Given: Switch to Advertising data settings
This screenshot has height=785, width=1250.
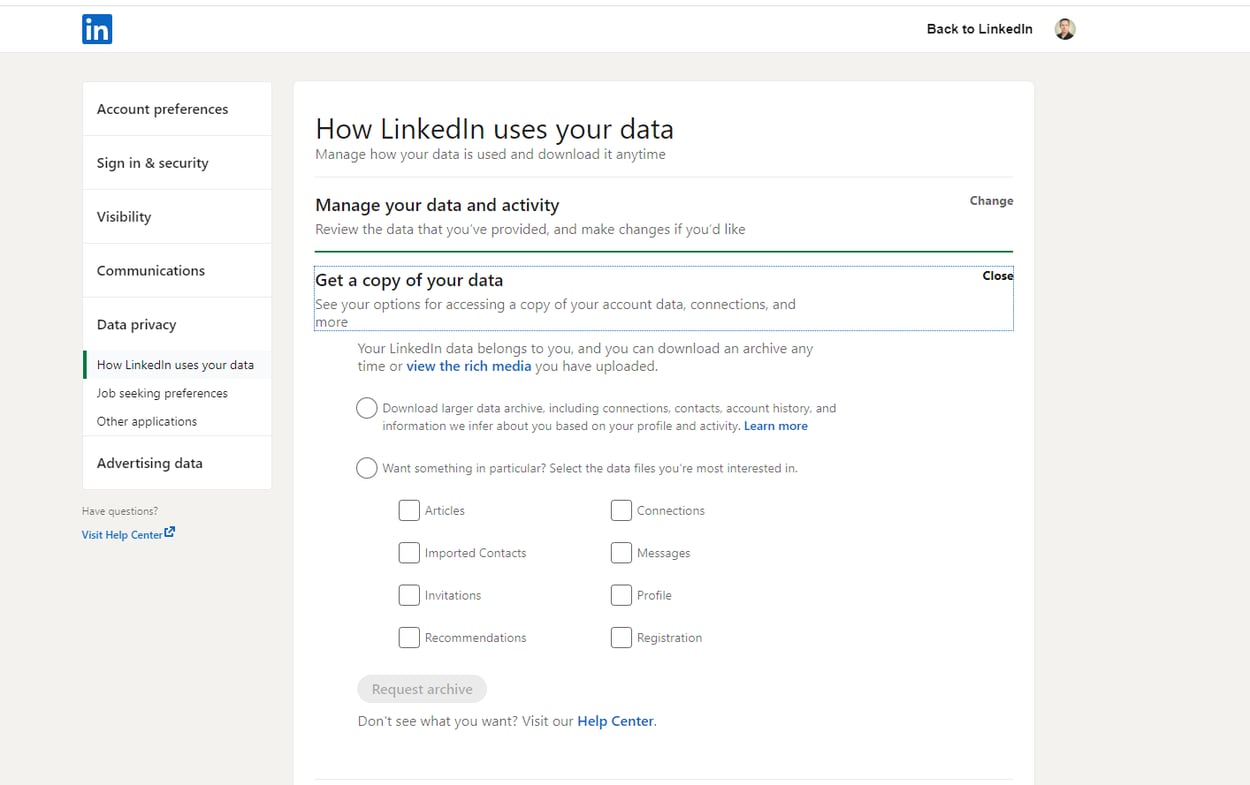Looking at the screenshot, I should coord(150,463).
